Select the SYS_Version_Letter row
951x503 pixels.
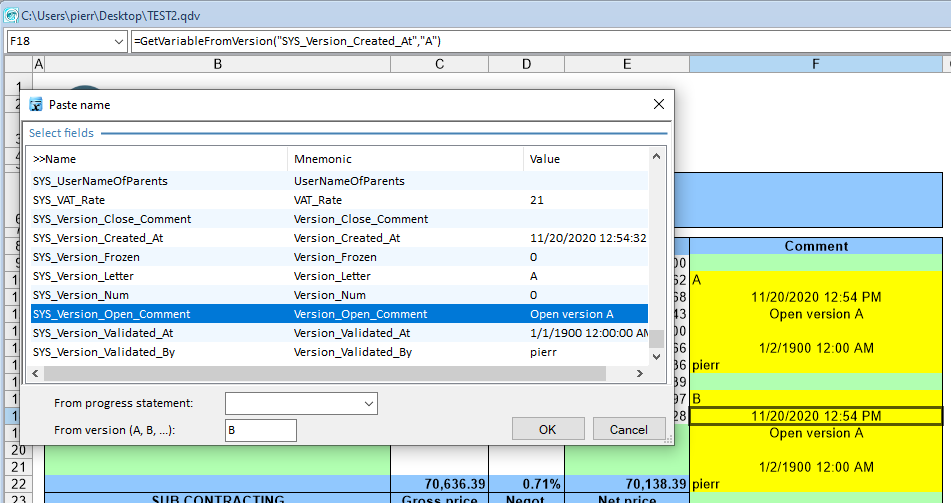(83, 276)
